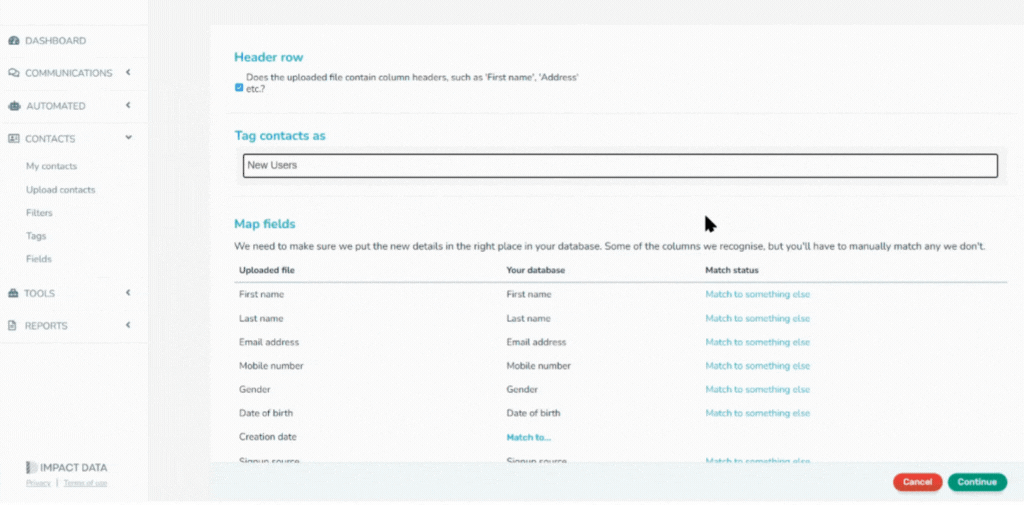Collapse the Contacts menu chevron

pyautogui.click(x=129, y=138)
